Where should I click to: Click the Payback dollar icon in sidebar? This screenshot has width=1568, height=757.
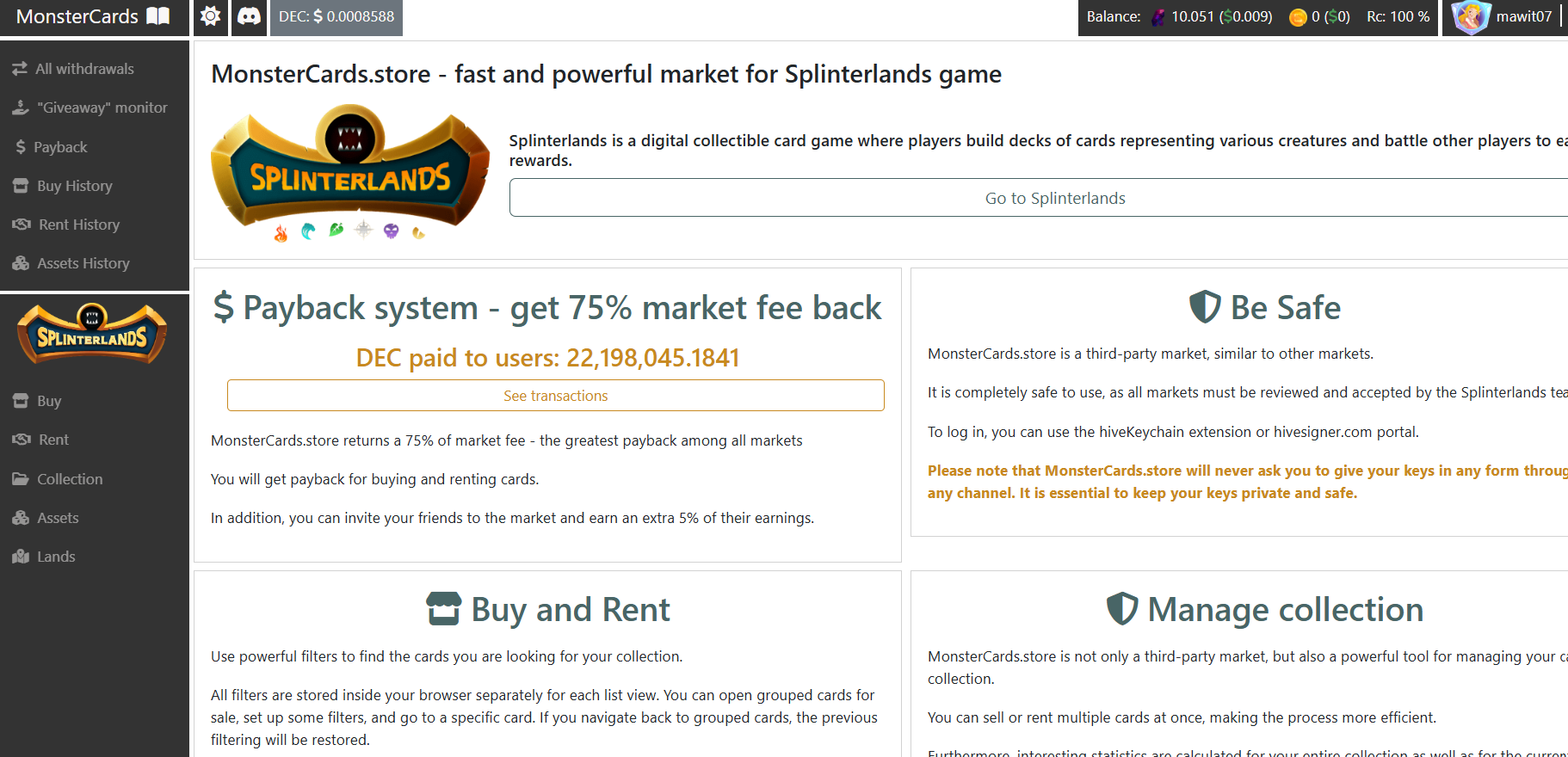point(21,147)
